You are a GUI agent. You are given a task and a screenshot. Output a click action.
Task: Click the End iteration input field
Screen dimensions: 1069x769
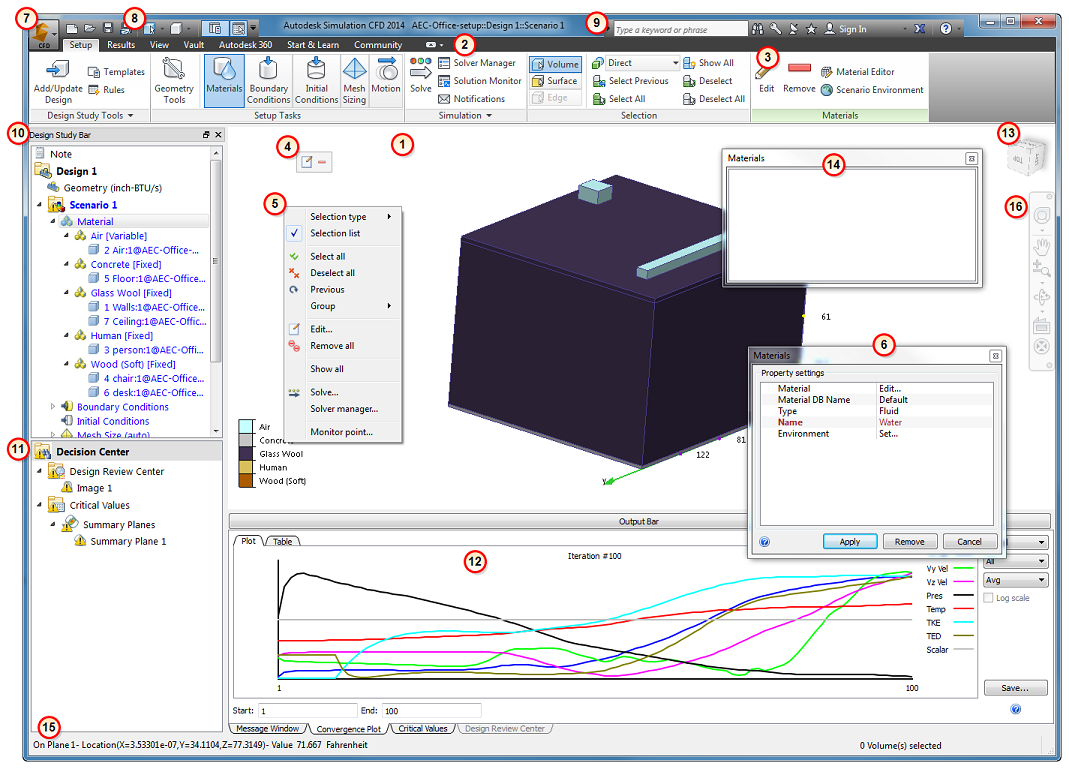[431, 711]
